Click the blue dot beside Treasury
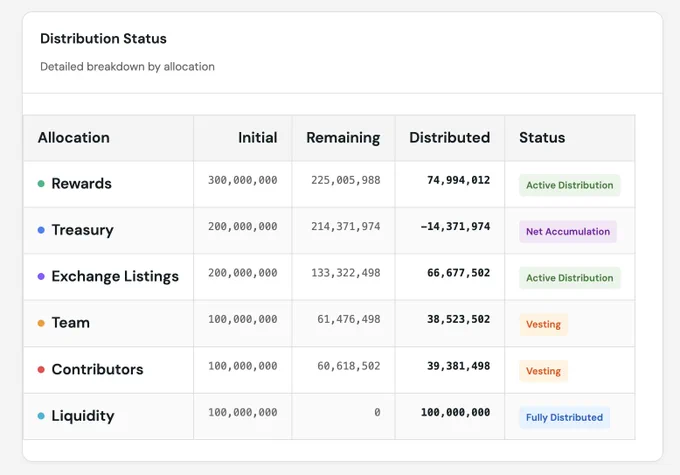Viewport: 680px width, 475px height. [41, 230]
